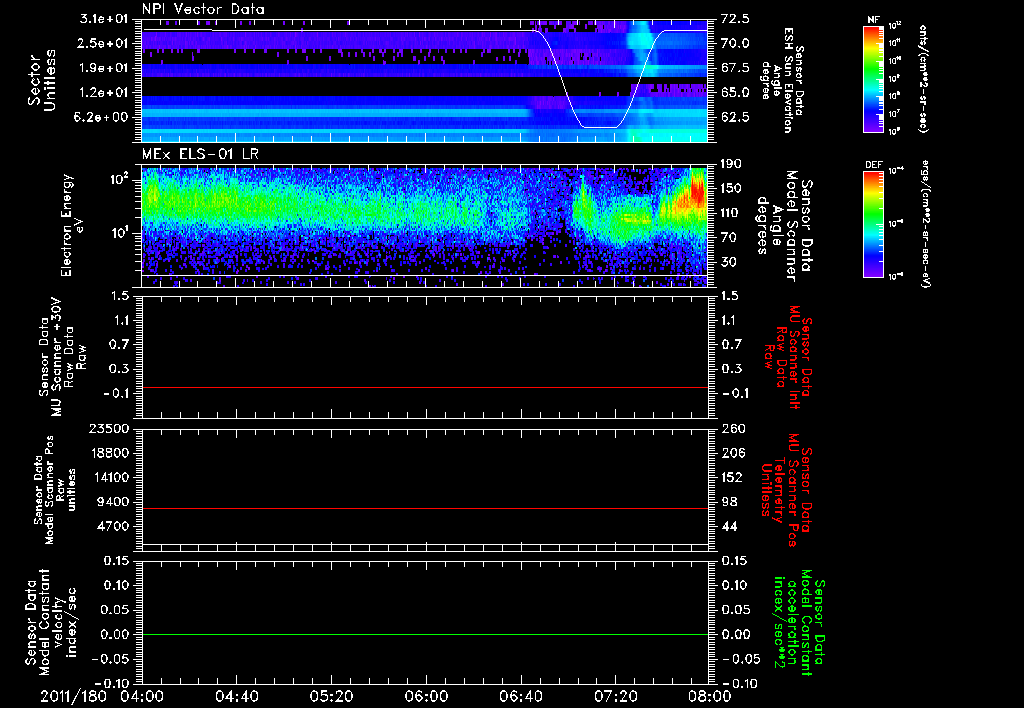
Task: Click the '04:40' time axis label
Action: point(237,697)
